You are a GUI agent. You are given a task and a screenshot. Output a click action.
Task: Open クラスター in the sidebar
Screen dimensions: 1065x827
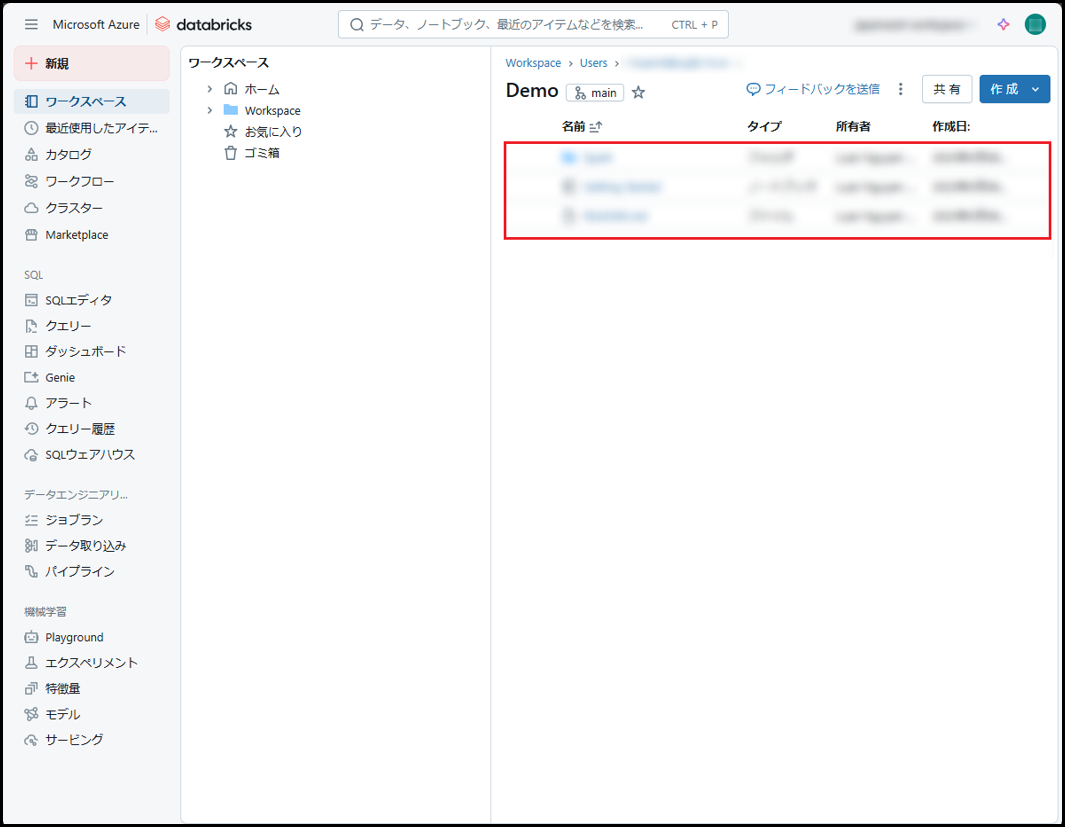tap(92, 208)
